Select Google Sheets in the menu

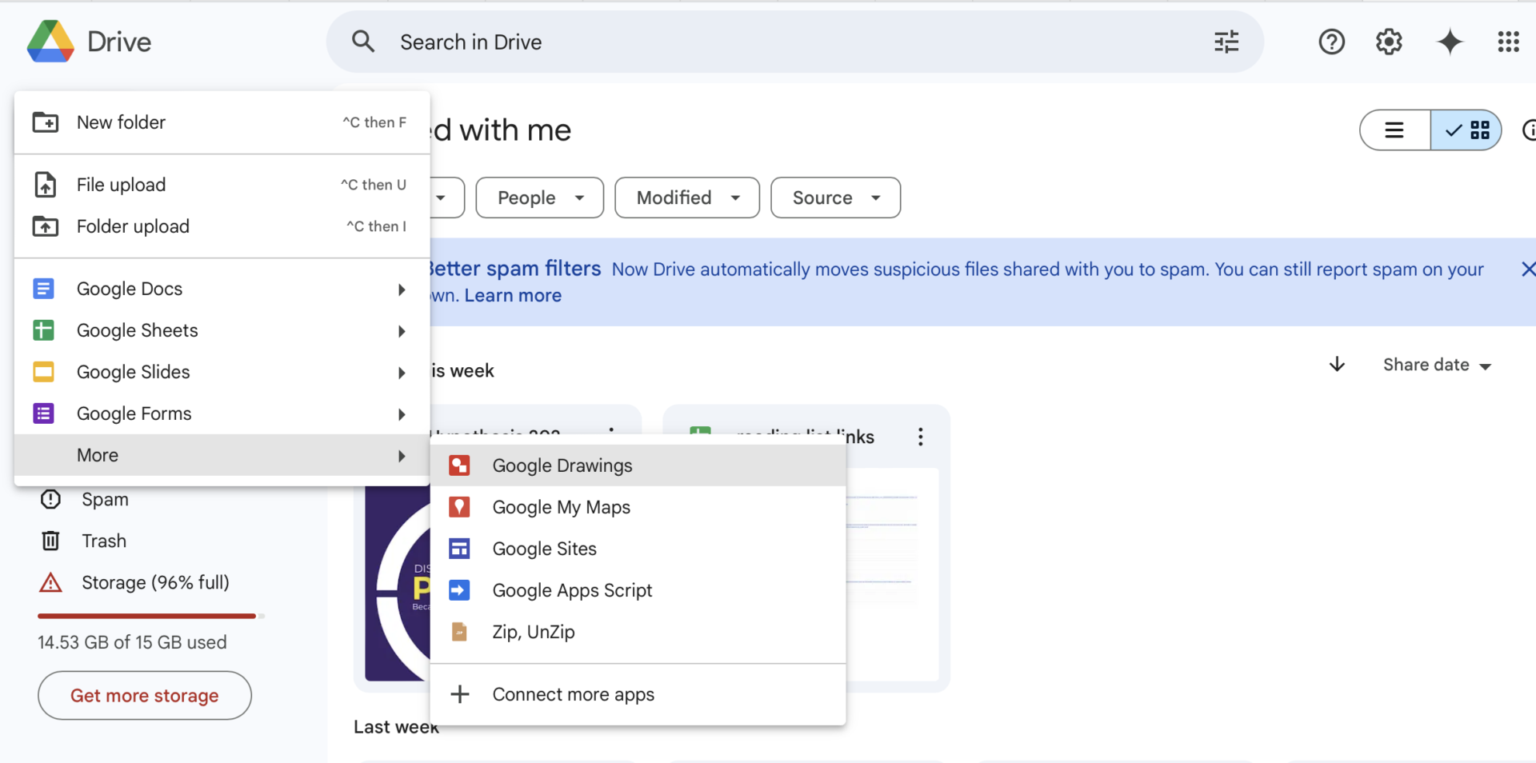pyautogui.click(x=136, y=330)
